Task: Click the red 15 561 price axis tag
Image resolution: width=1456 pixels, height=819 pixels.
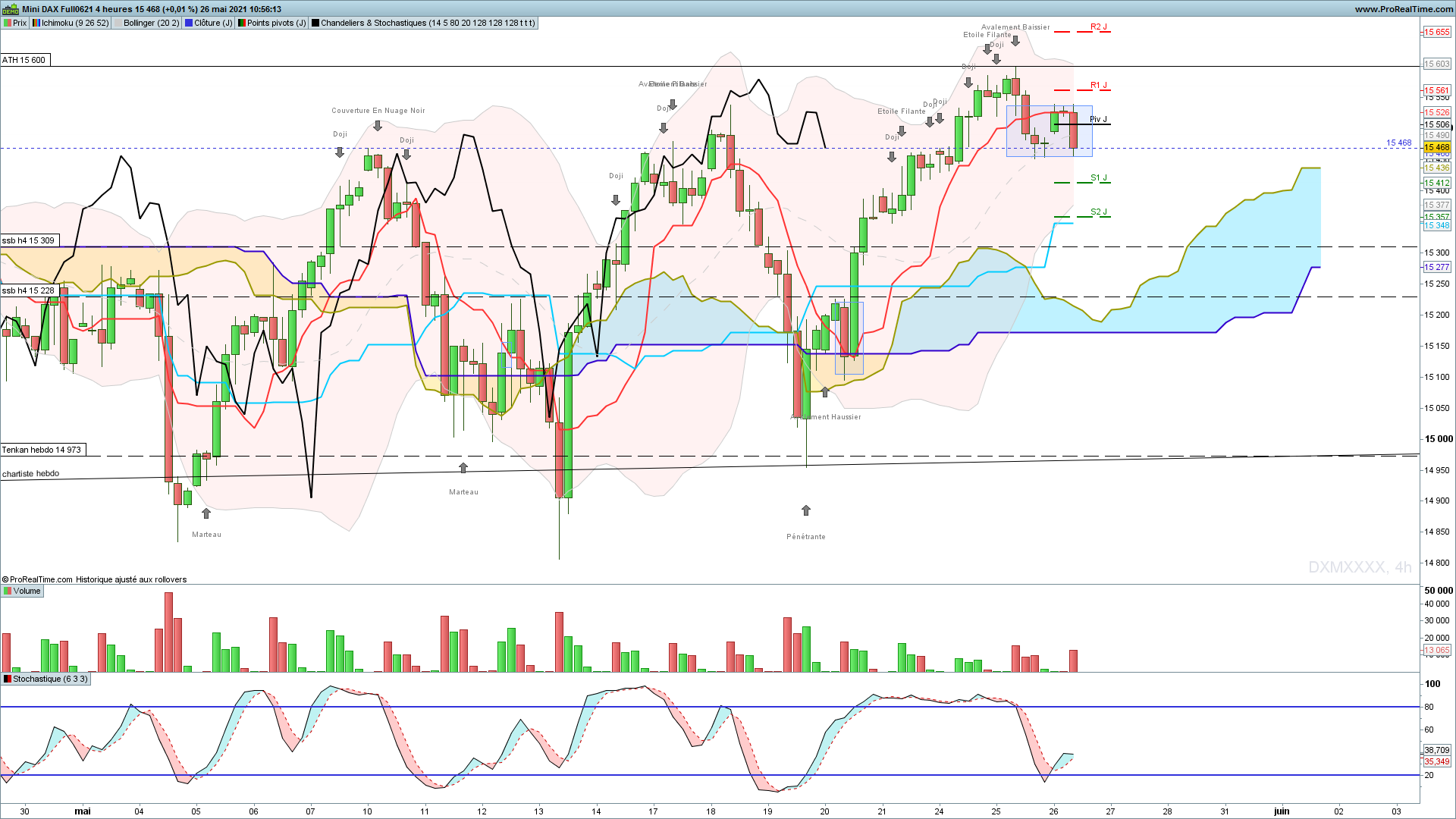Action: tap(1437, 90)
